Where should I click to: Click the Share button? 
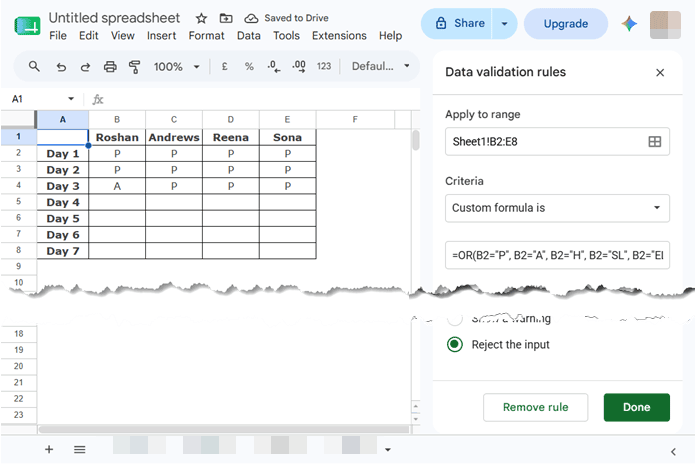[457, 24]
